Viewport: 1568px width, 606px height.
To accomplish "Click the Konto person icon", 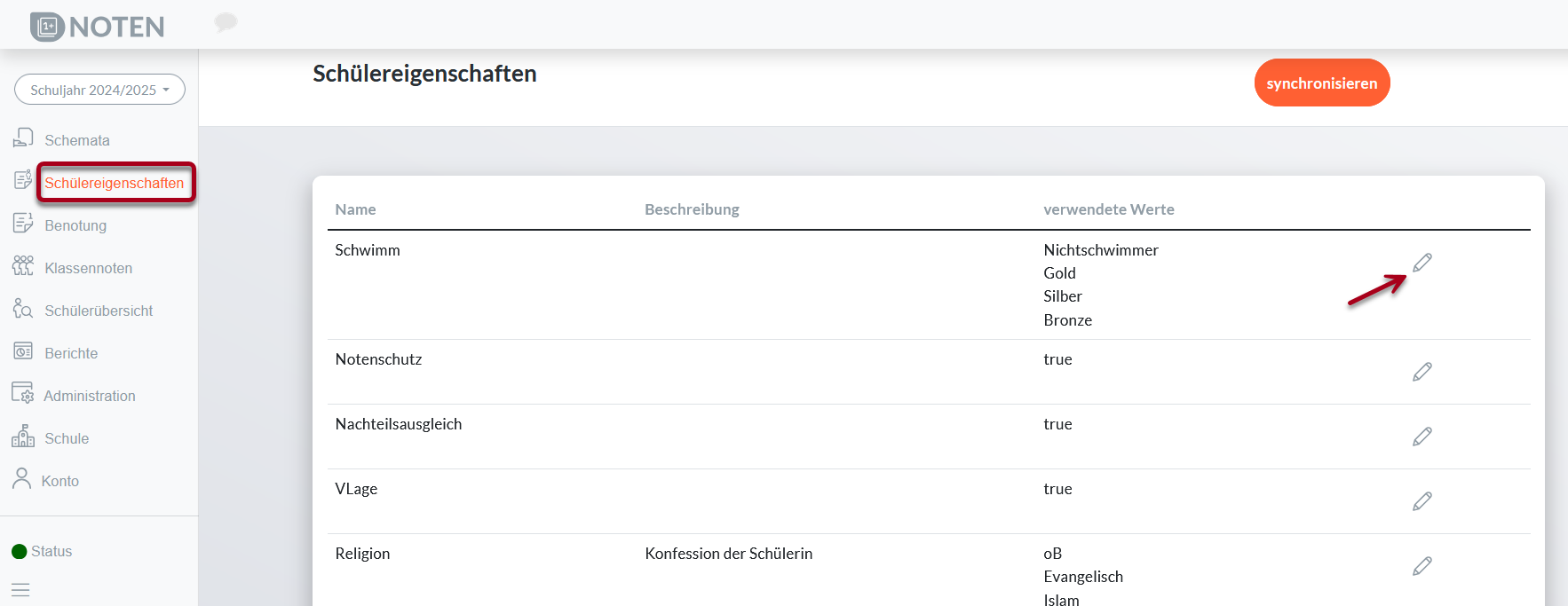I will (22, 478).
